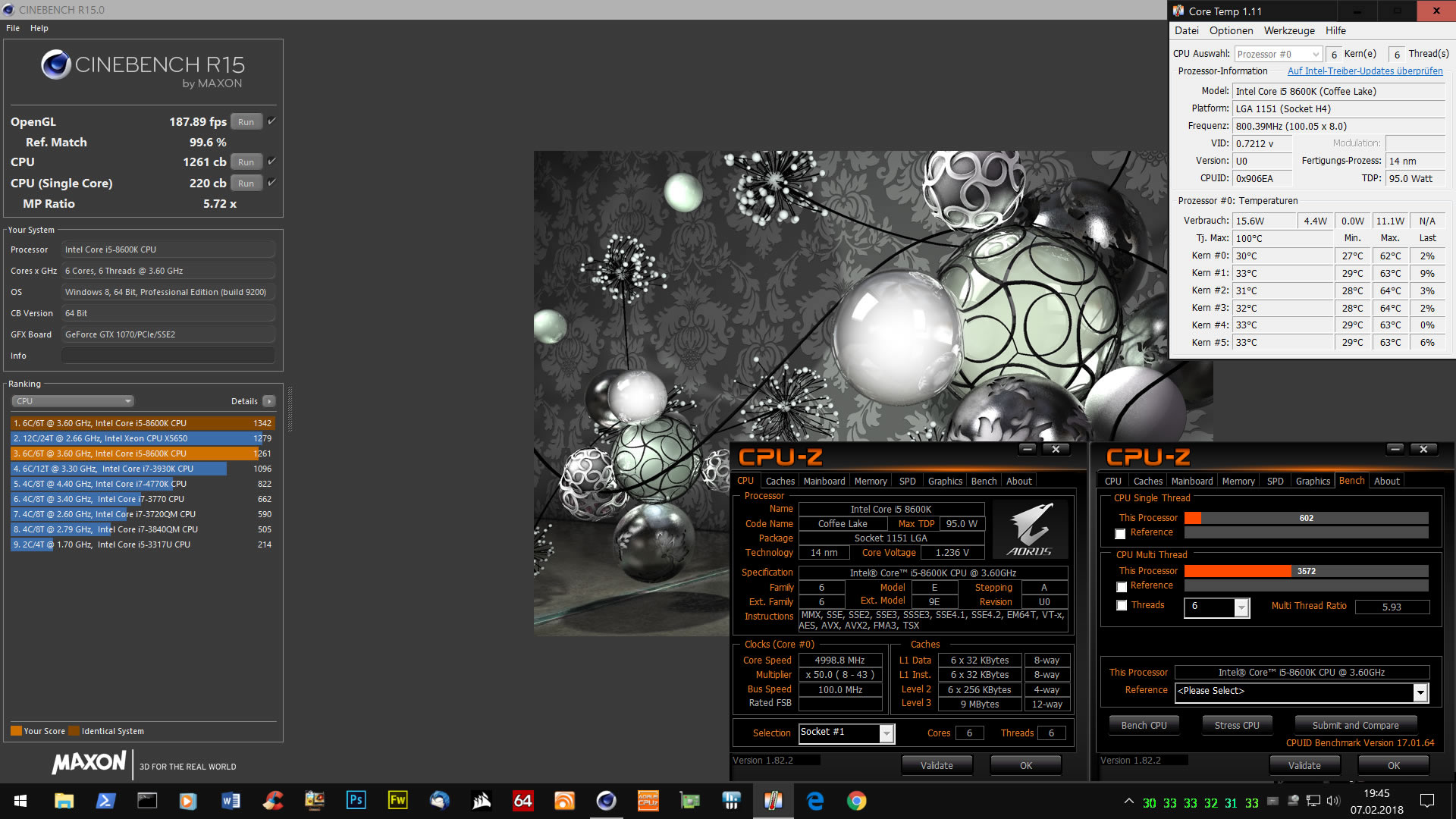Open Intel driver updates check link
Screen dimensions: 1456x819
coord(1364,71)
